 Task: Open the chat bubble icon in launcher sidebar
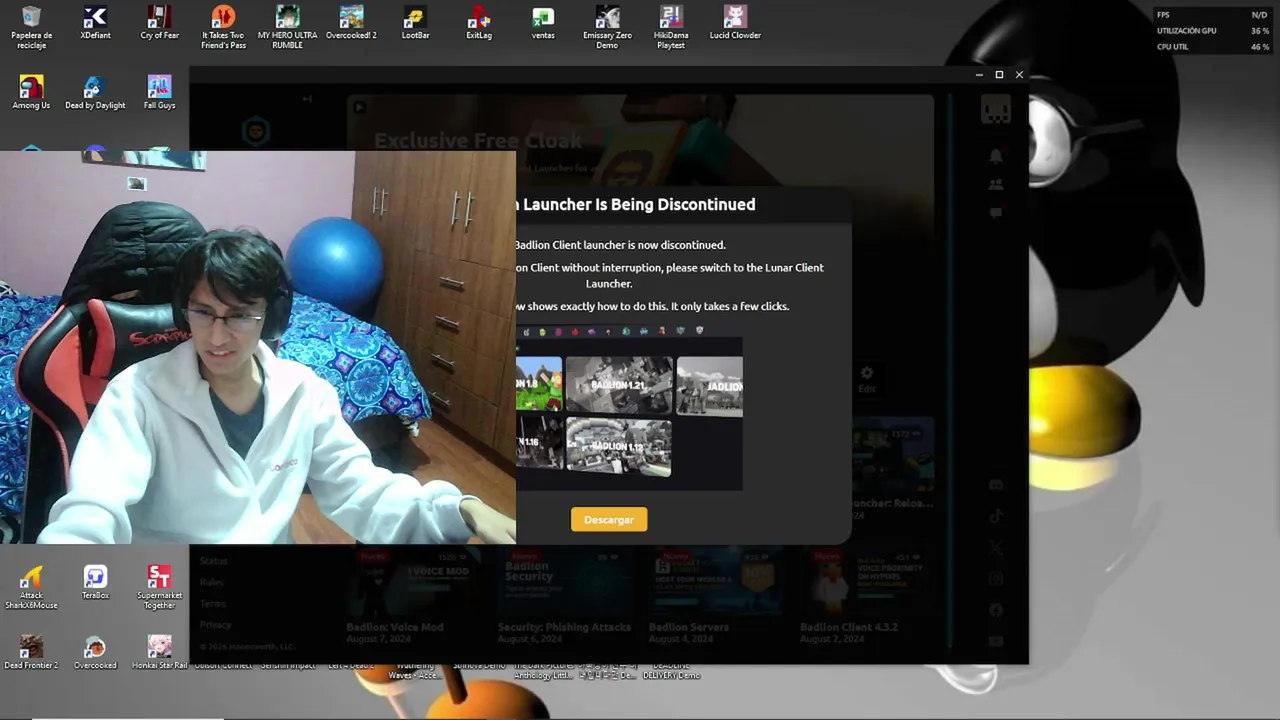995,213
